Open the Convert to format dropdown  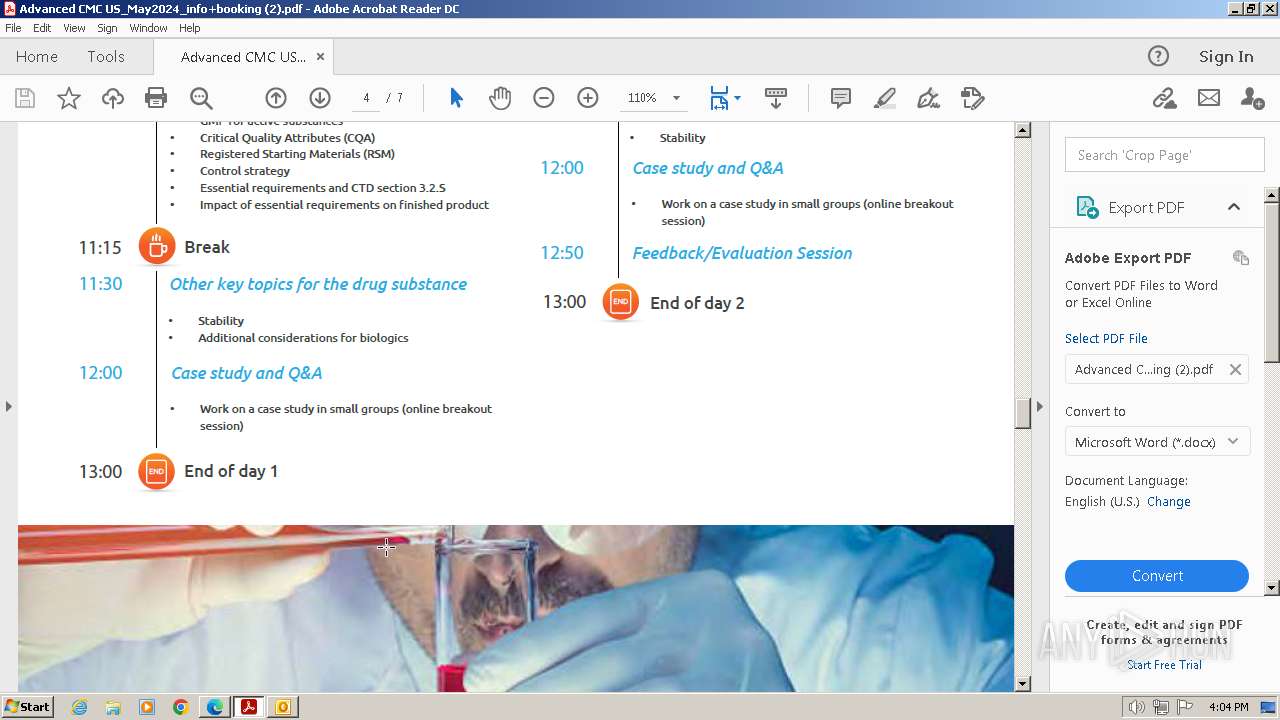pos(1157,442)
